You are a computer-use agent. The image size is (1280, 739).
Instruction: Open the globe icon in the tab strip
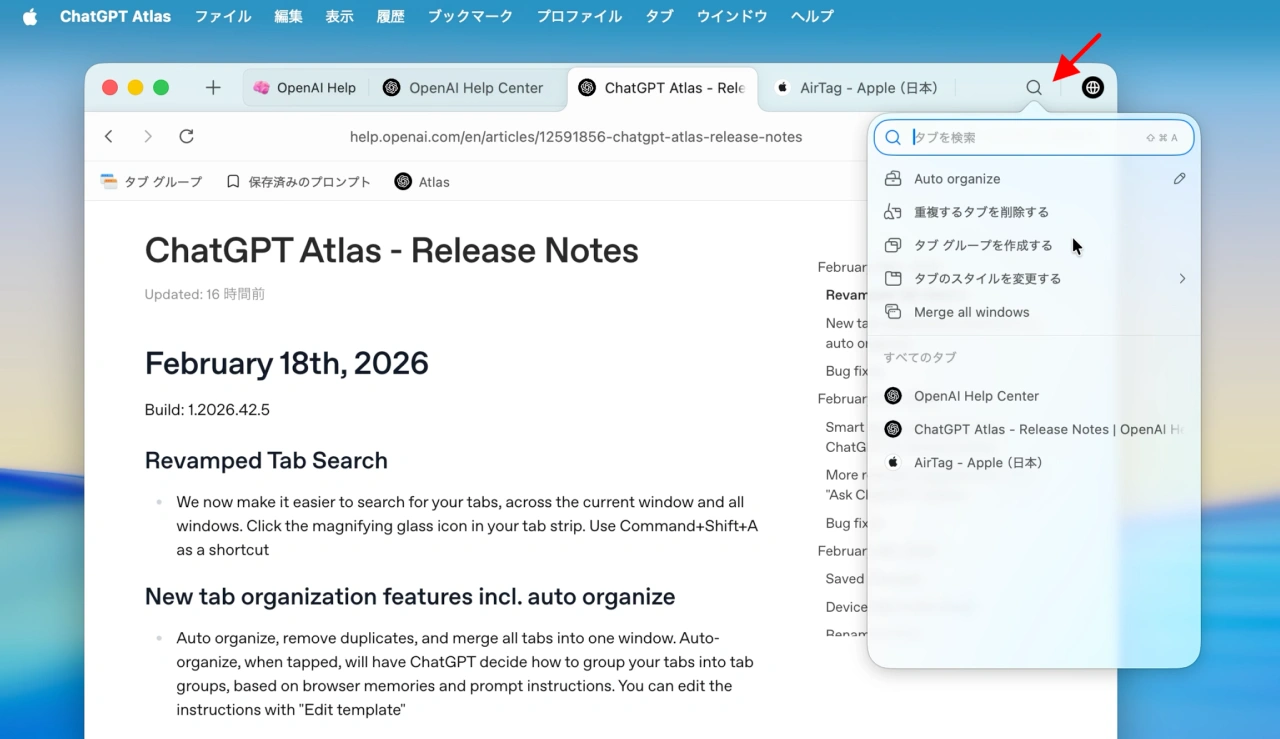pos(1092,87)
